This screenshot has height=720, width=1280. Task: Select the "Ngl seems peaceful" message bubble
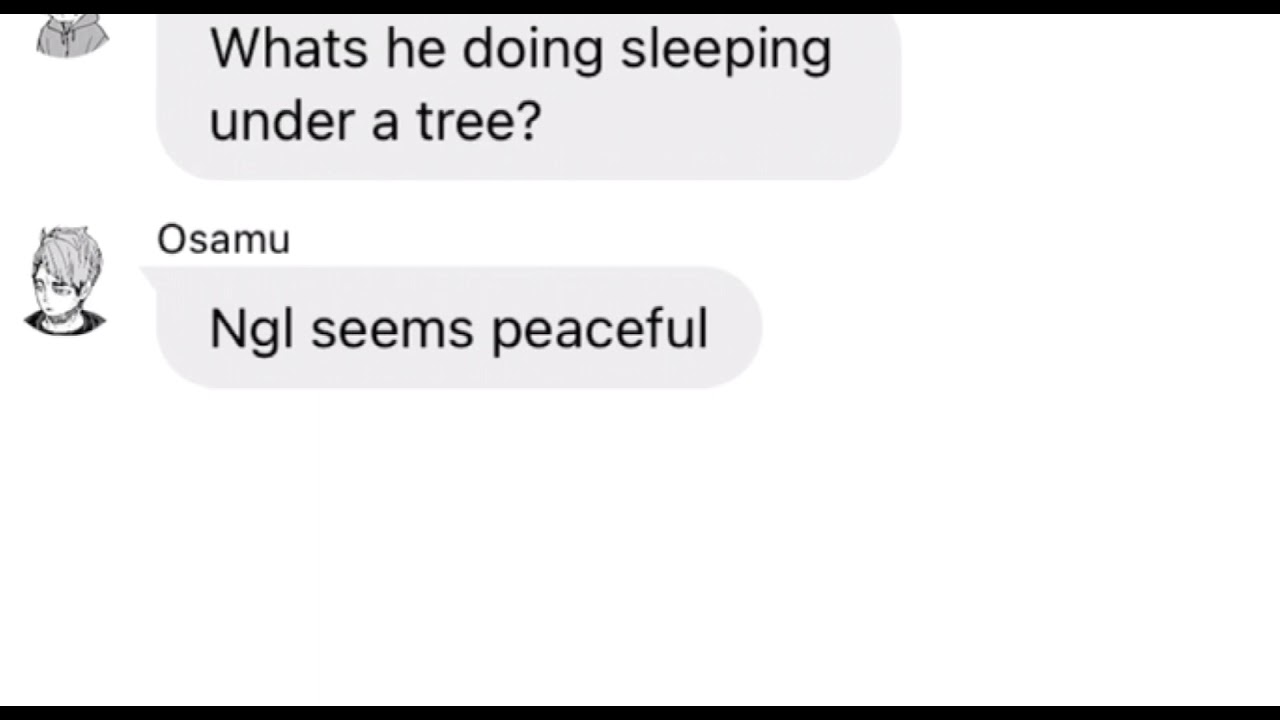coord(459,327)
